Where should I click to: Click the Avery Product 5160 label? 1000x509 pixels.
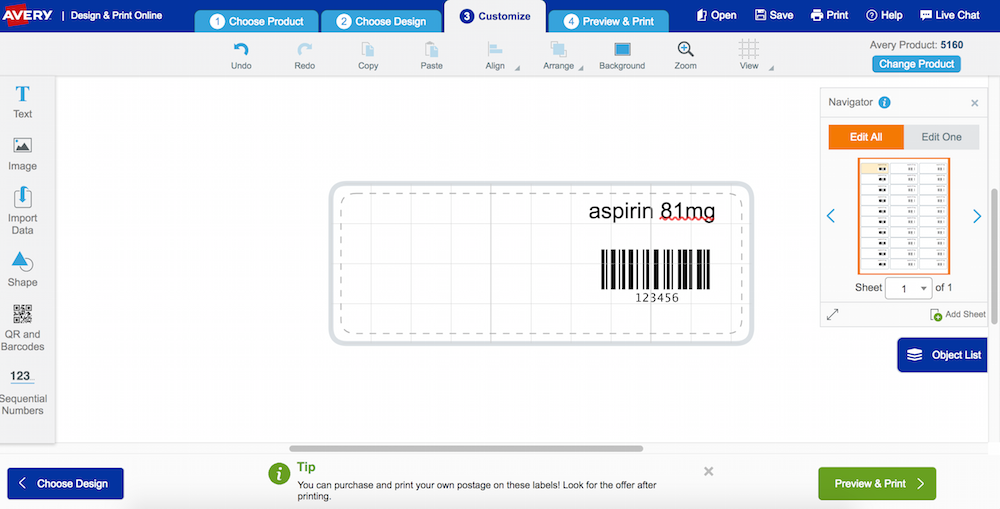tap(916, 45)
